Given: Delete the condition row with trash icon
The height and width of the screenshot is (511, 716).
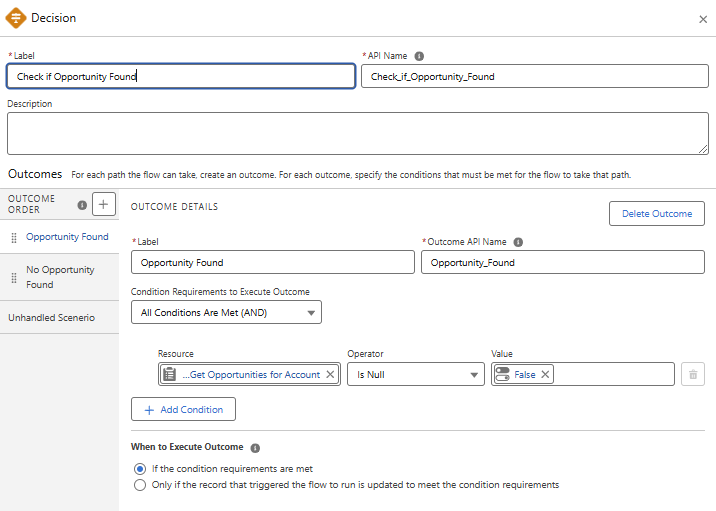Looking at the screenshot, I should click(x=693, y=375).
